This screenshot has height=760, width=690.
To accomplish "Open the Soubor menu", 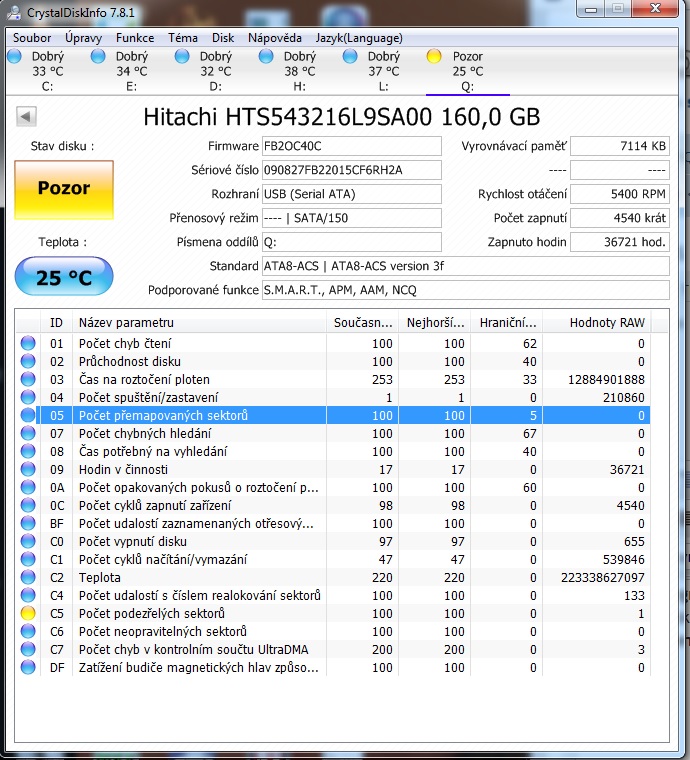I will (x=31, y=38).
